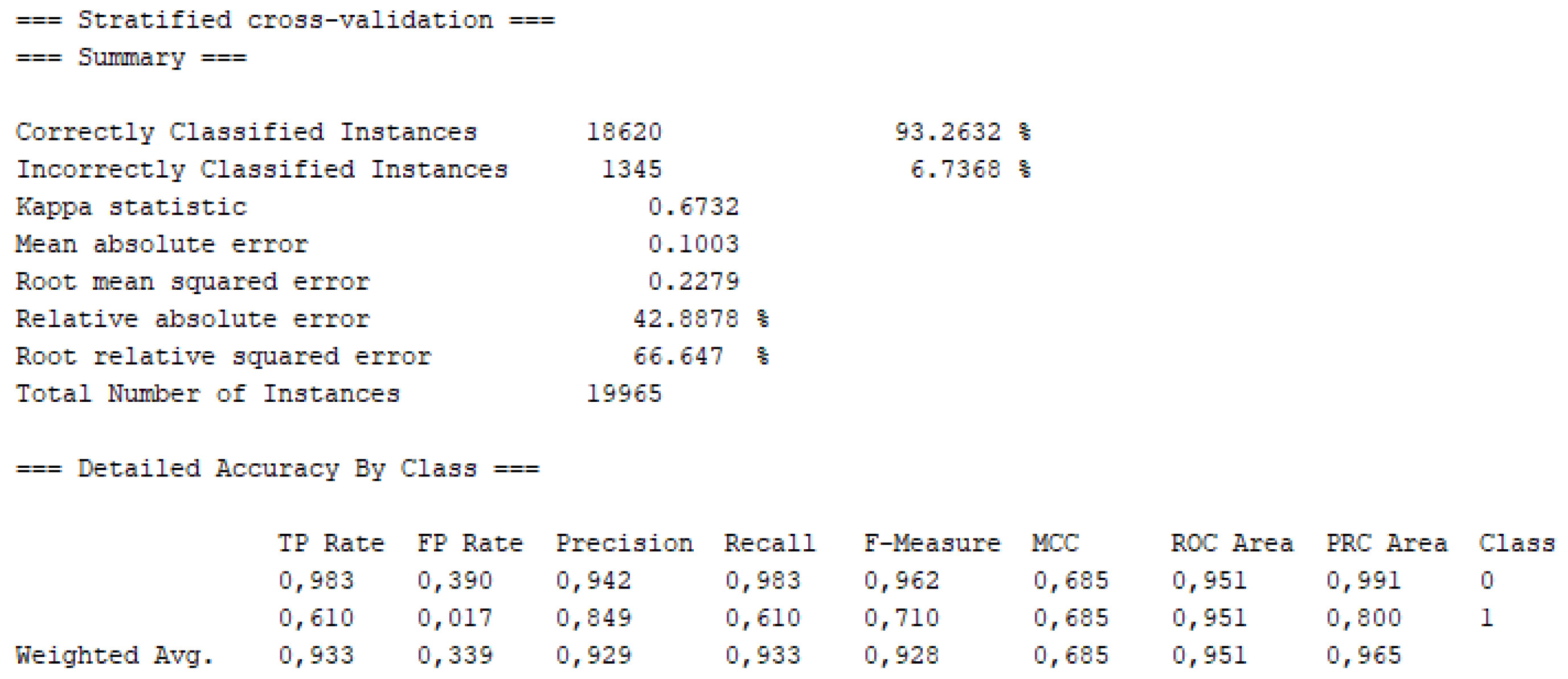Click the Stratified cross-validation heading
The height and width of the screenshot is (679, 1568).
285,20
